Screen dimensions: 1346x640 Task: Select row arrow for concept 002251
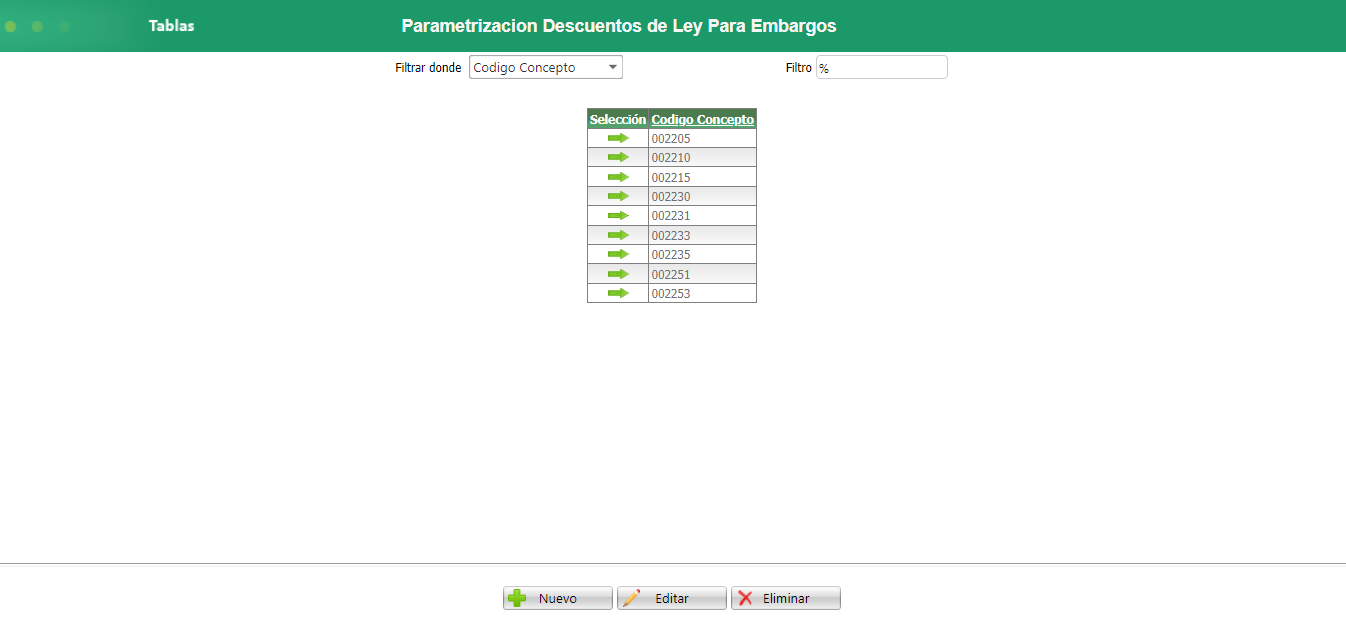click(618, 274)
